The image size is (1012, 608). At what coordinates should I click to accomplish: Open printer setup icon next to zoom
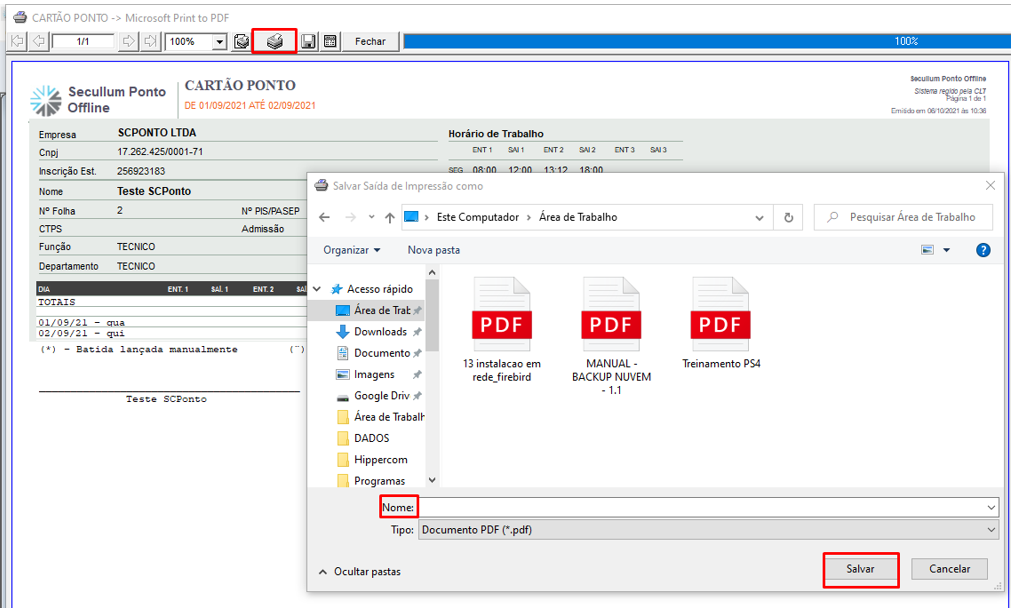(241, 42)
